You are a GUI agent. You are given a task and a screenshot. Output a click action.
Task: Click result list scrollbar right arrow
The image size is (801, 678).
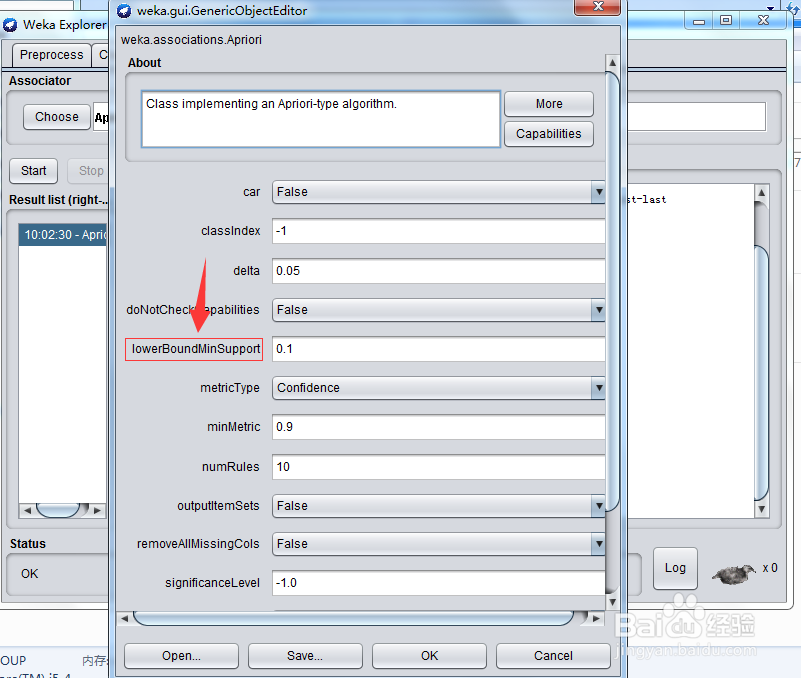coord(97,510)
